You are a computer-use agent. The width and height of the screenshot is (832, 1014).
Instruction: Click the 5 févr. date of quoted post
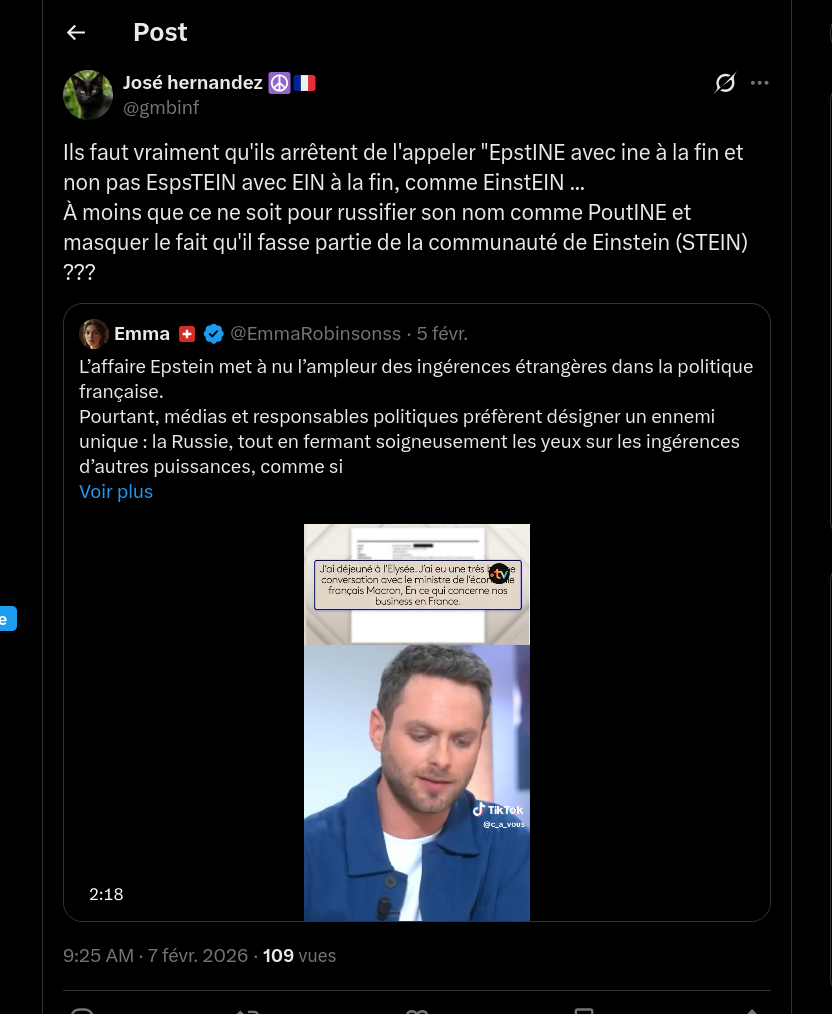point(442,334)
